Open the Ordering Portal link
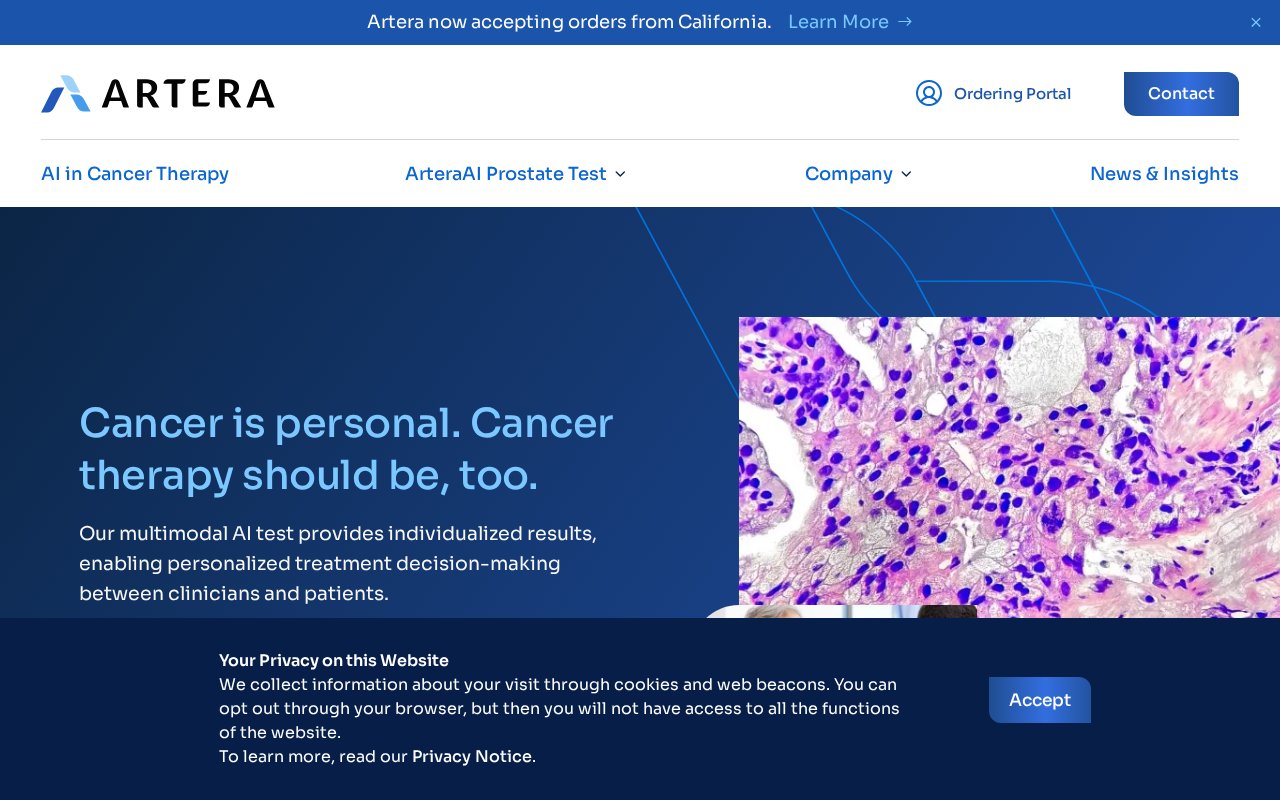Image resolution: width=1280 pixels, height=800 pixels. click(x=1012, y=93)
